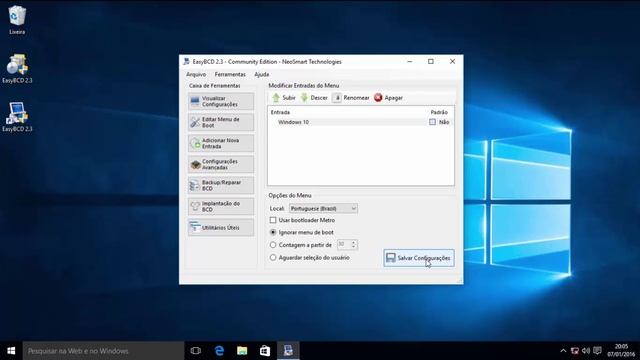Open the Ajuda menu
This screenshot has height=360, width=640.
point(262,74)
